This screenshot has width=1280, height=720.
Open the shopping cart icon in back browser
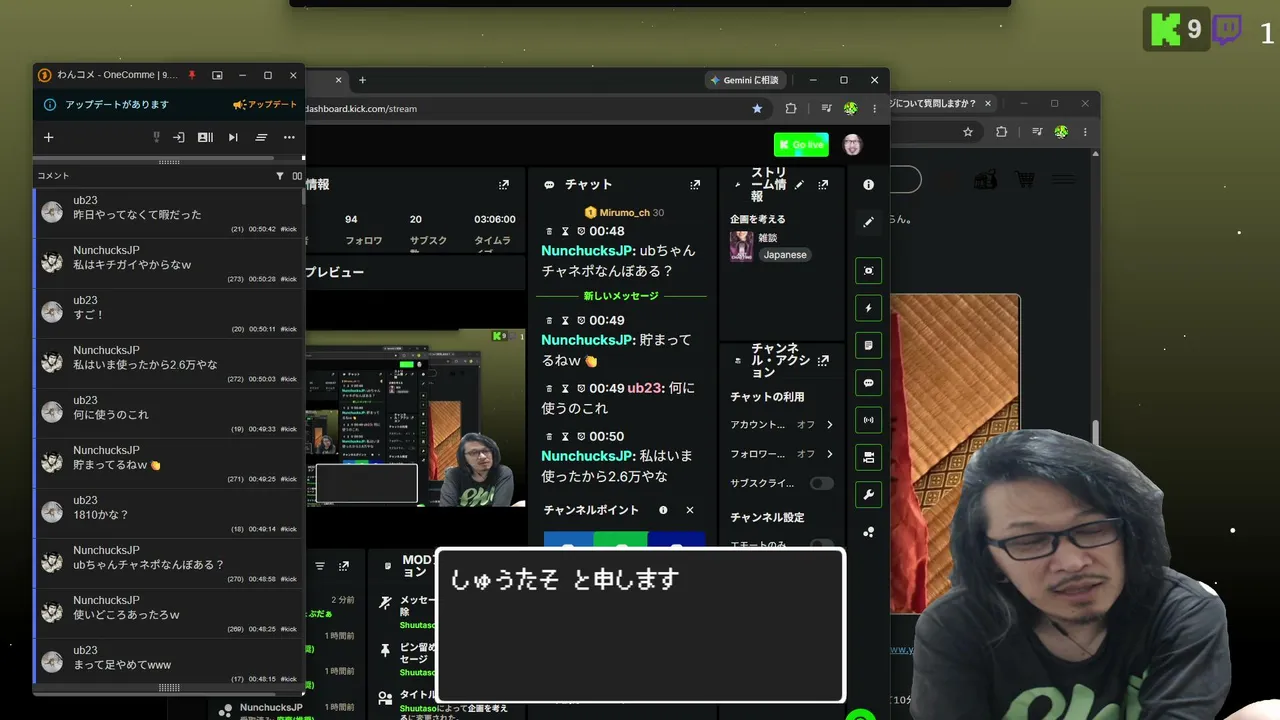[1025, 180]
